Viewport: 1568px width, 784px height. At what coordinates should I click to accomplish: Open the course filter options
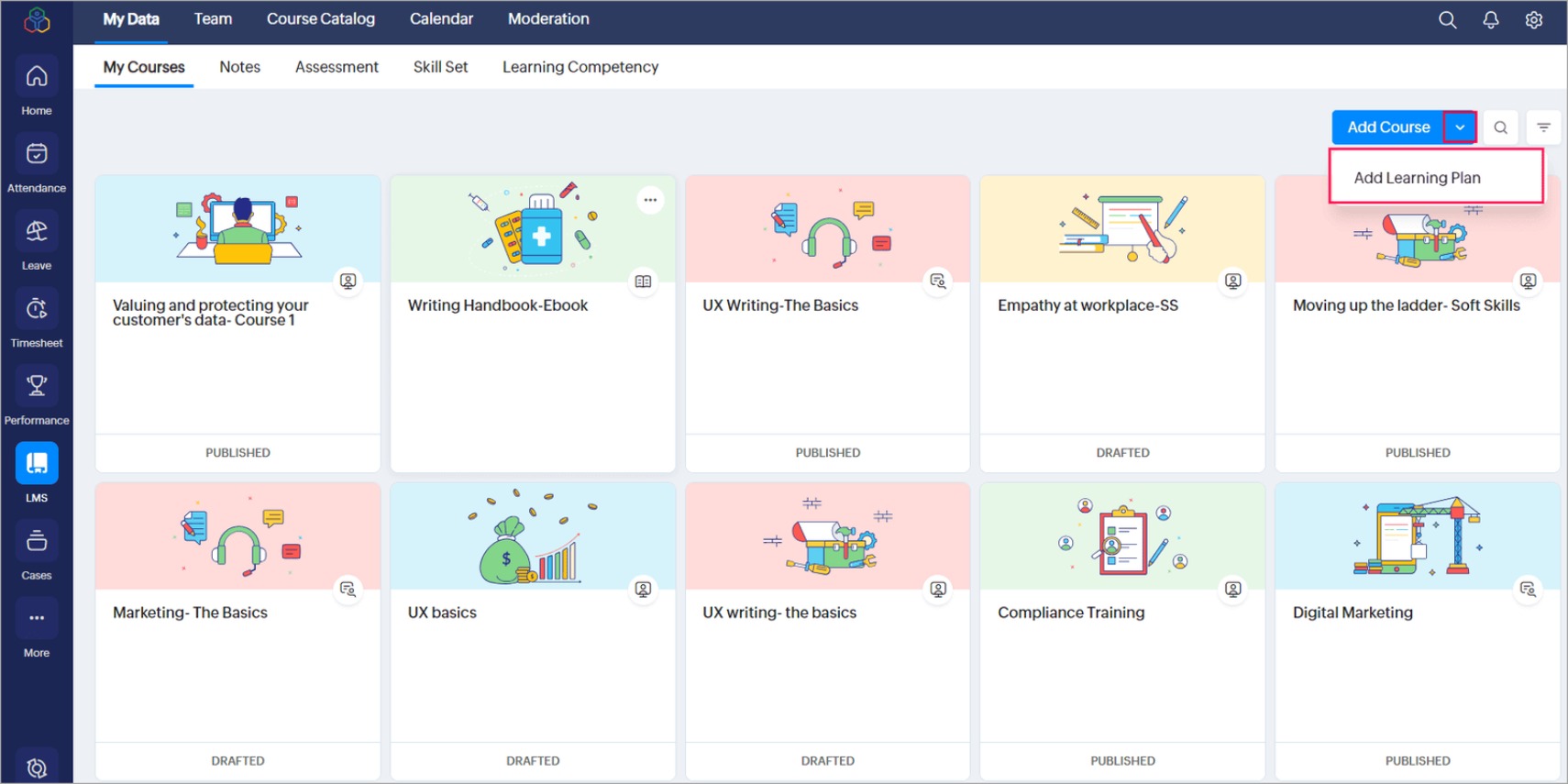coord(1544,127)
